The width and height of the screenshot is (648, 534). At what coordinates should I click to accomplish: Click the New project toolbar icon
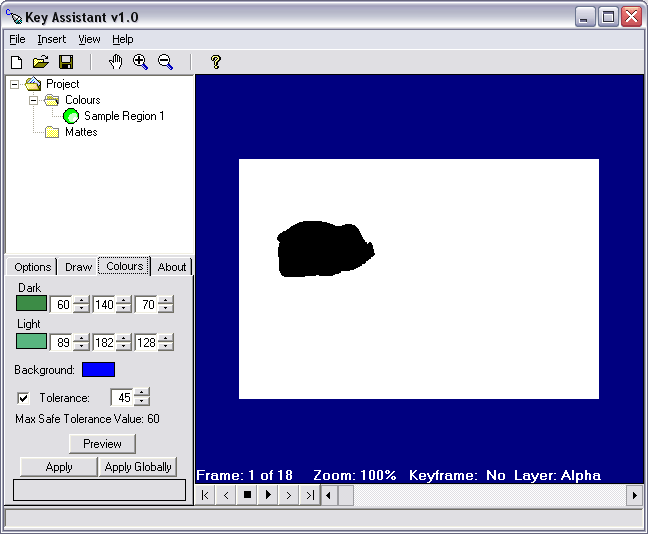(x=17, y=62)
